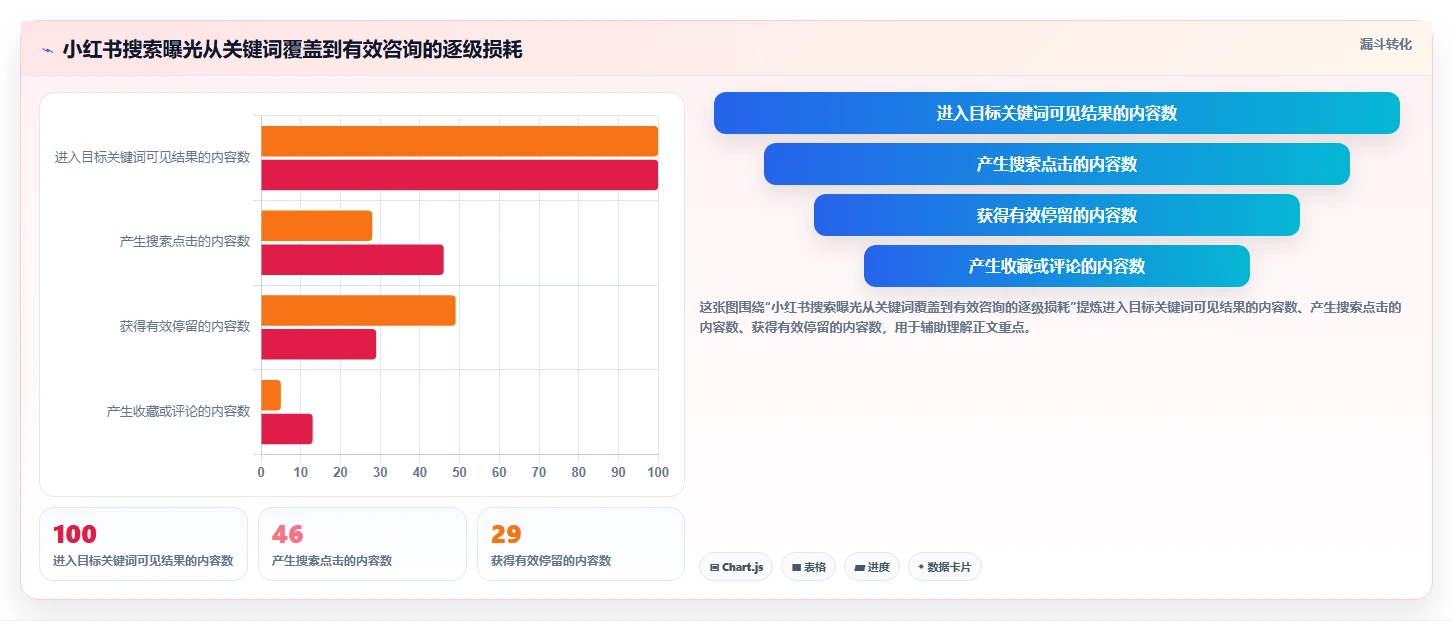This screenshot has height=621, width=1453.
Task: Click the red bar for 获得有效停留的内容数
Action: click(319, 344)
